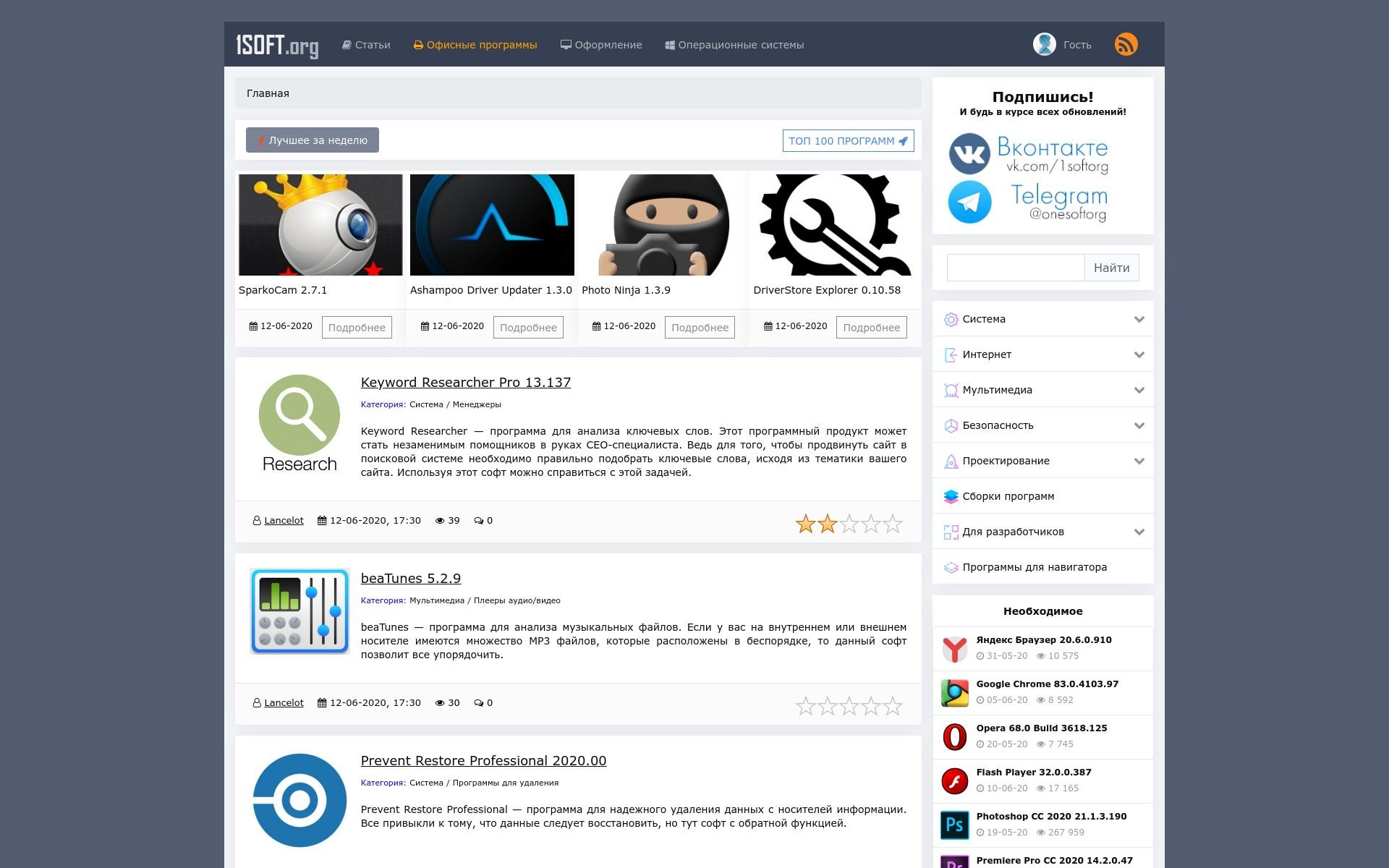This screenshot has height=868, width=1389.
Task: Open the Вконтакте social link icon
Action: [969, 153]
